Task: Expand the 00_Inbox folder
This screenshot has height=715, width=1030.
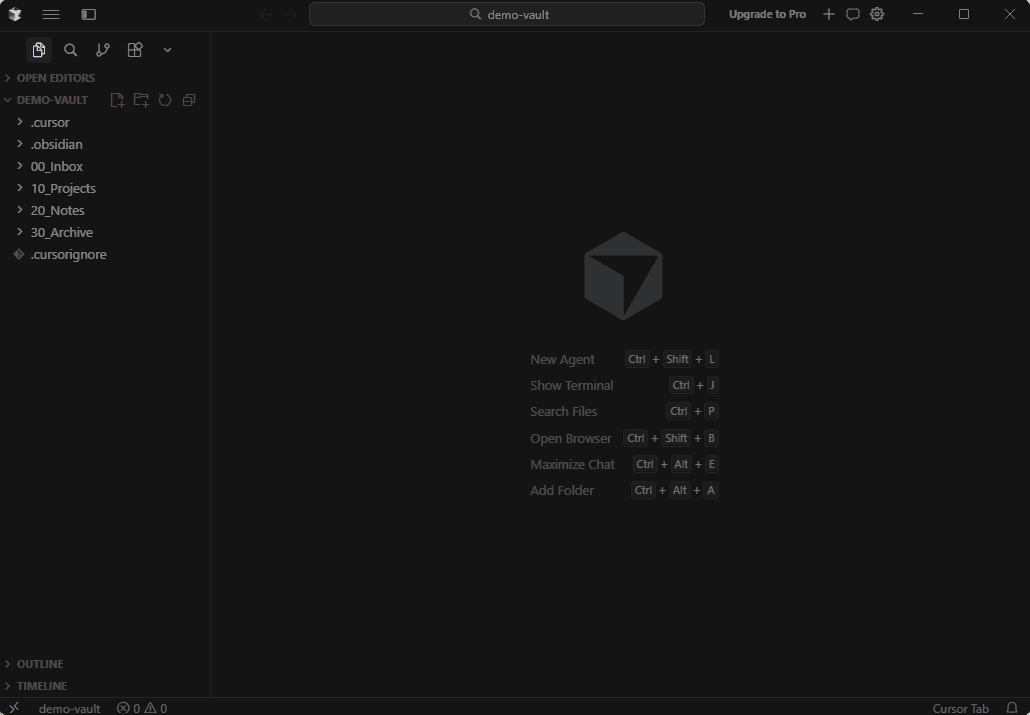Action: (105, 166)
